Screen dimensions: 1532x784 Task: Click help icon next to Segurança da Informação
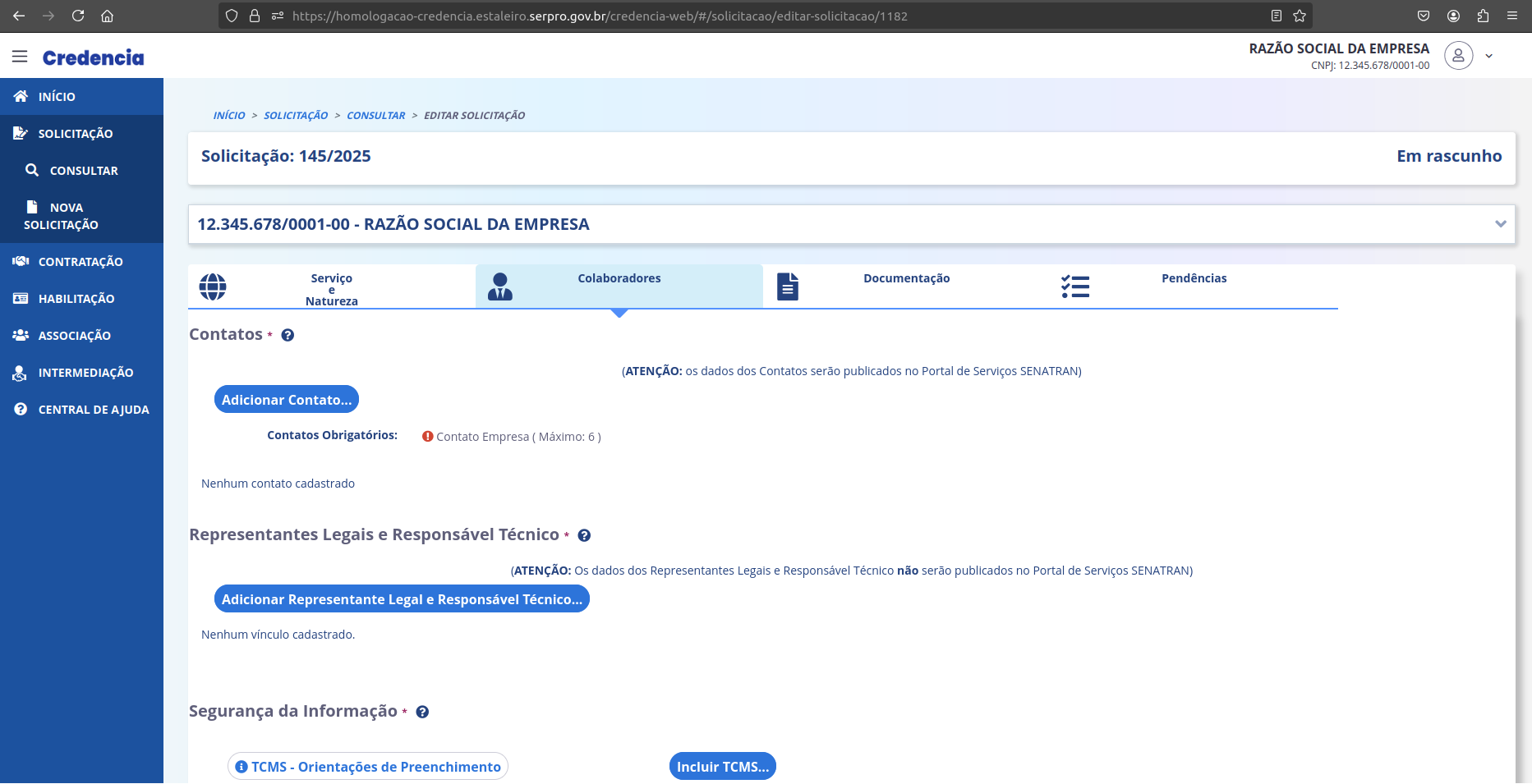(x=422, y=712)
